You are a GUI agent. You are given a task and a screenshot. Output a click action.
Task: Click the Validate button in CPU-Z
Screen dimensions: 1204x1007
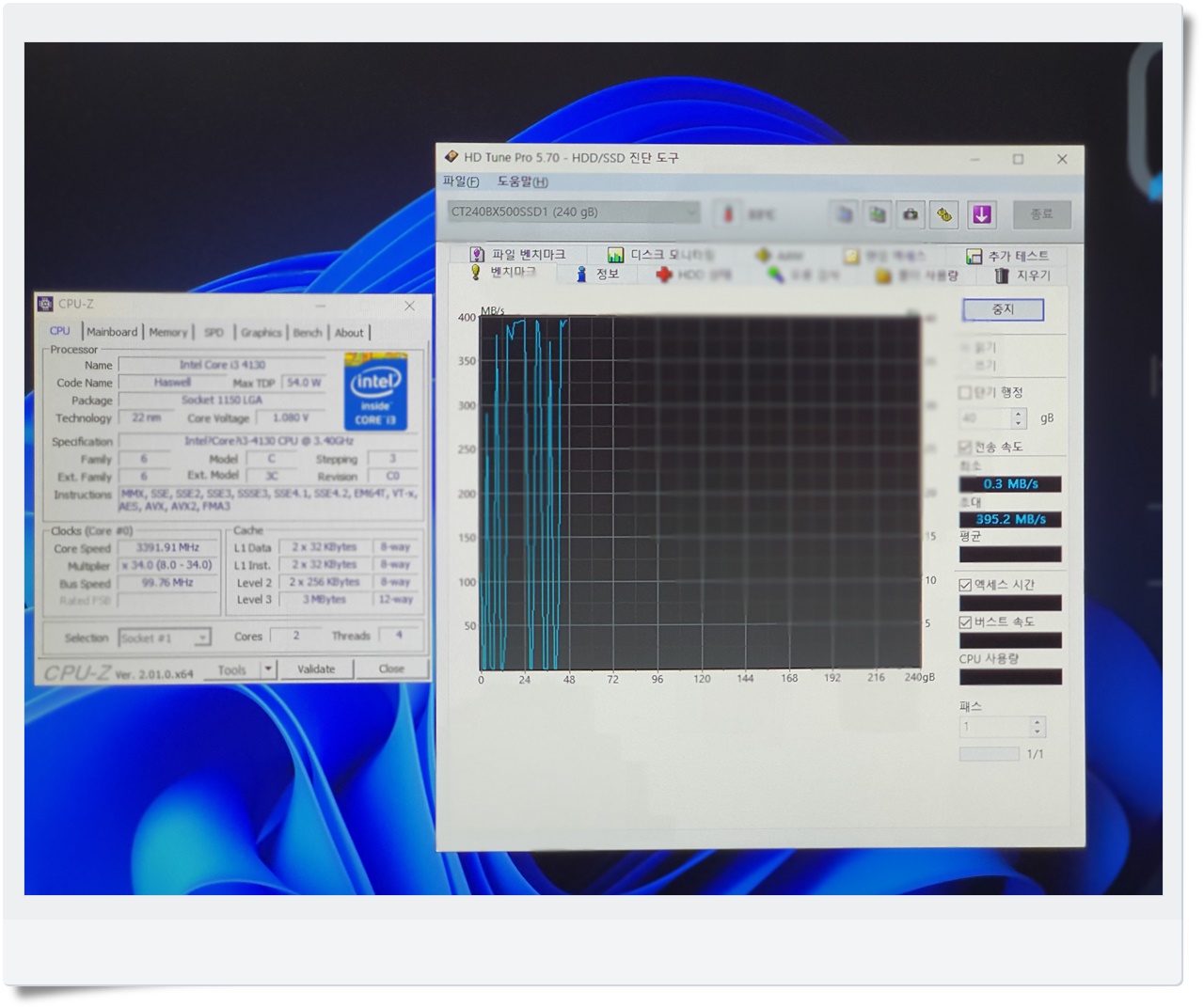pos(316,669)
